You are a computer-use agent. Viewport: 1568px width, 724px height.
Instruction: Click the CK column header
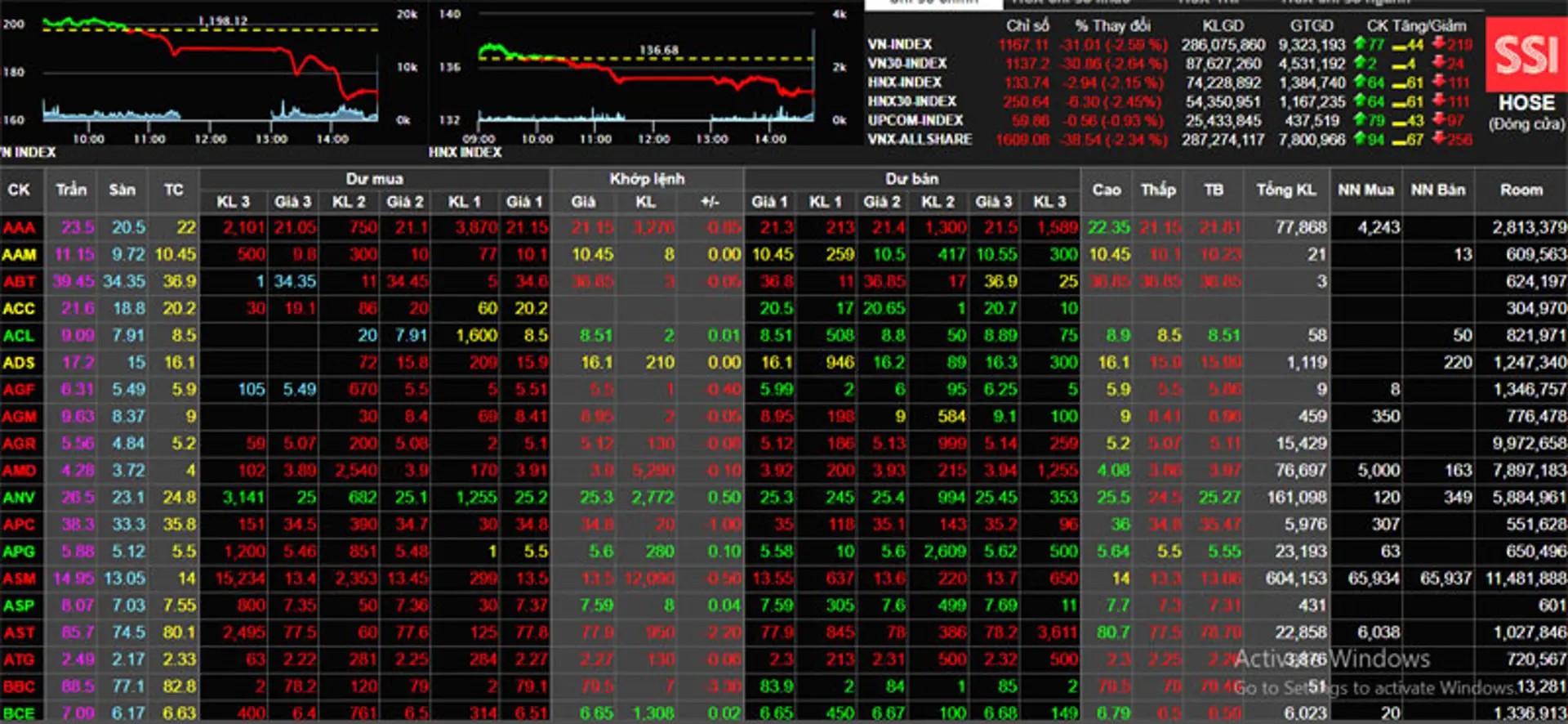click(x=19, y=190)
